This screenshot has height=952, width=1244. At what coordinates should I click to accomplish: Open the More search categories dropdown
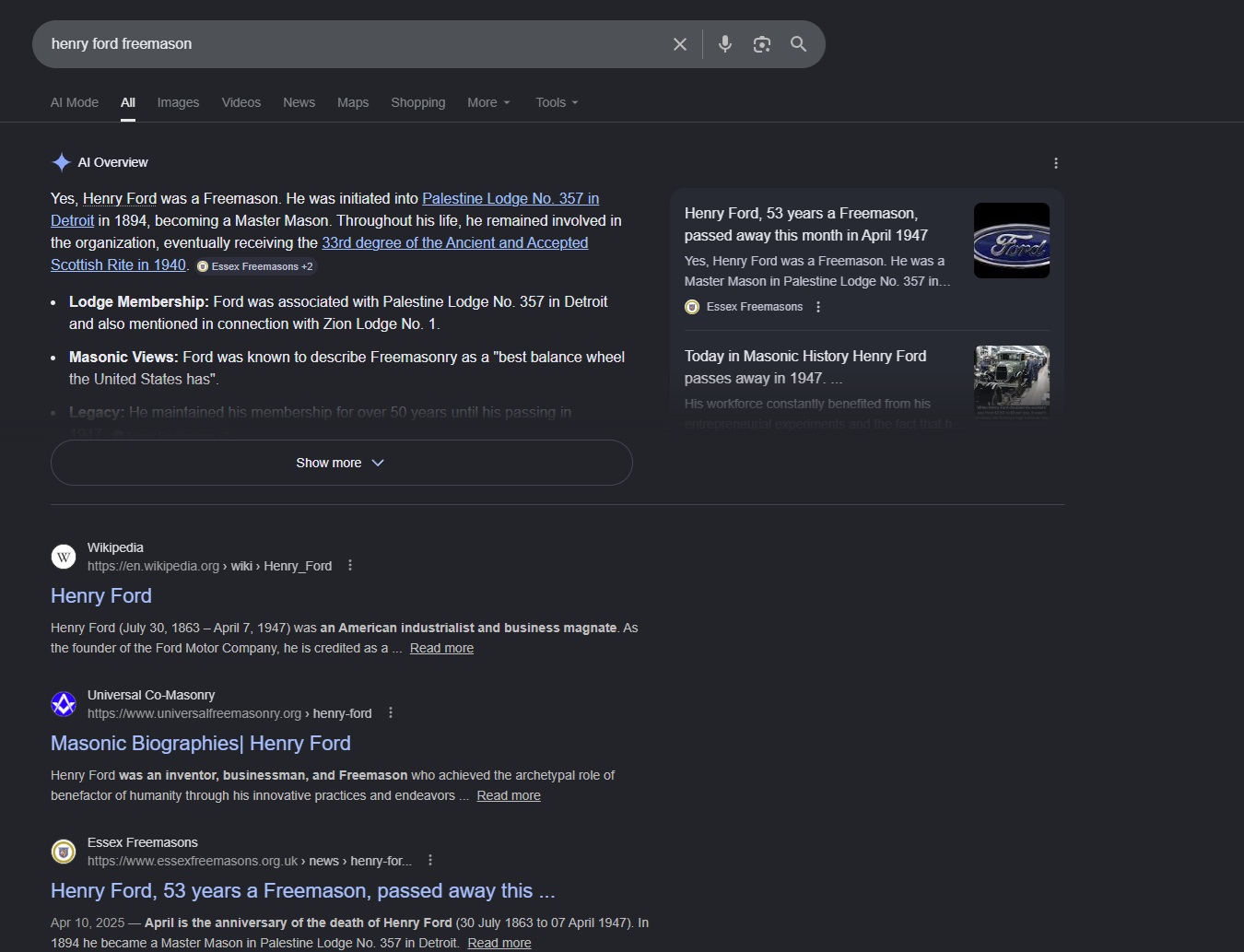click(x=488, y=102)
